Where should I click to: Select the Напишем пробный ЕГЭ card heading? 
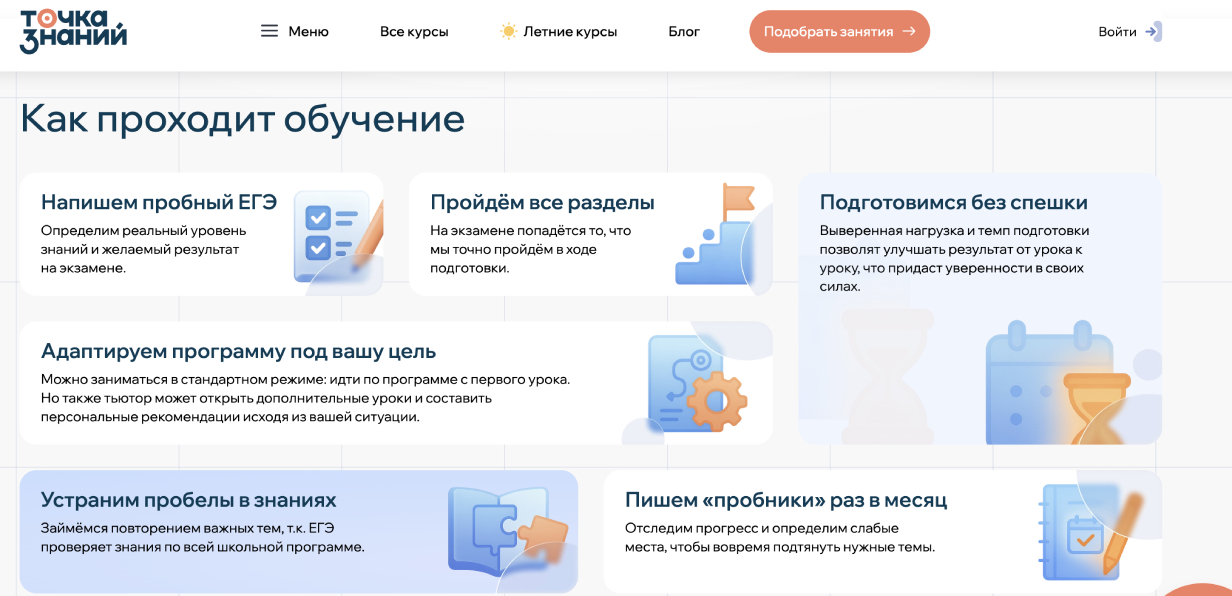pyautogui.click(x=159, y=202)
